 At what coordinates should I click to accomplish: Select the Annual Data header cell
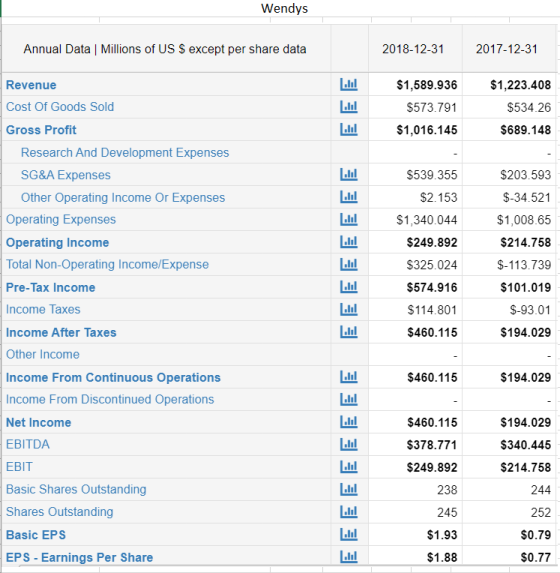click(165, 49)
